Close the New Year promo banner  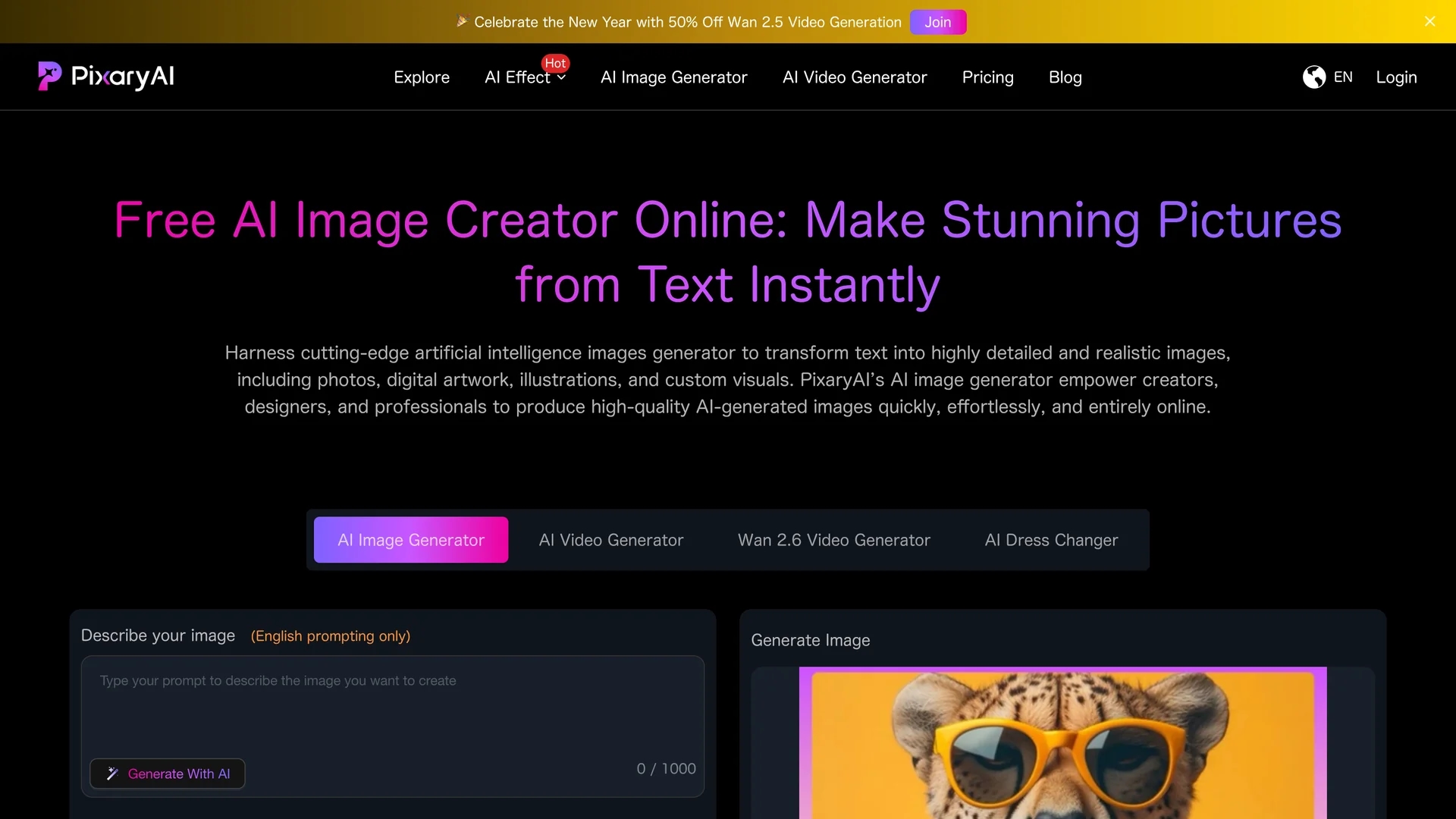[1429, 21]
